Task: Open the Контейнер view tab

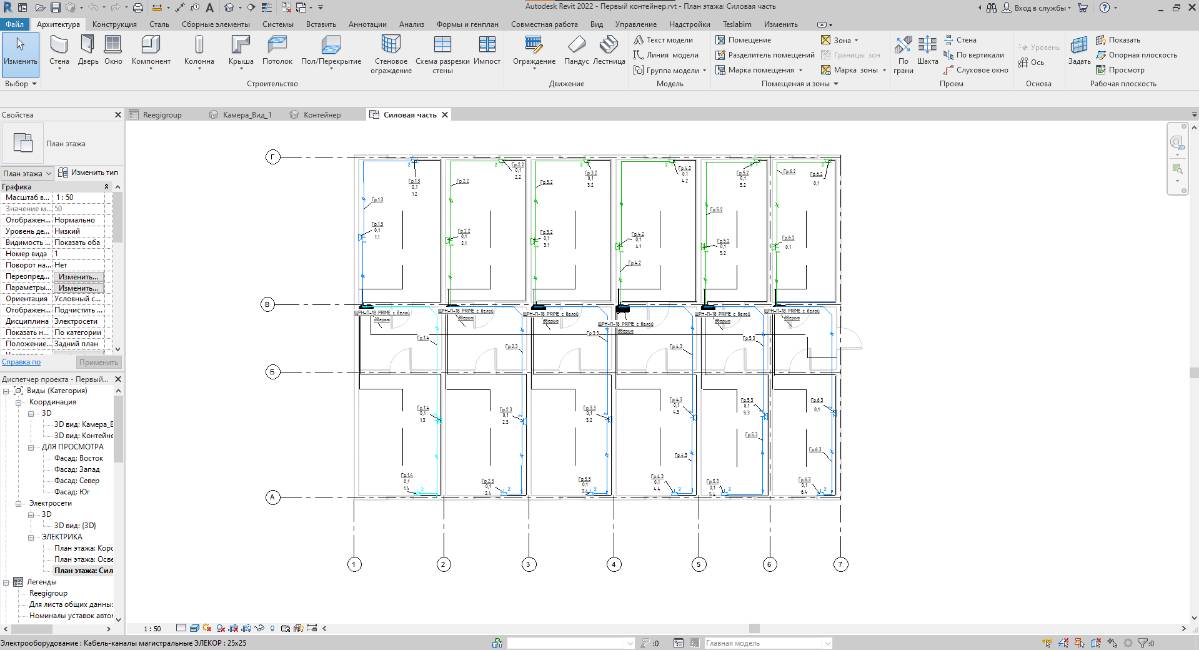Action: 320,115
